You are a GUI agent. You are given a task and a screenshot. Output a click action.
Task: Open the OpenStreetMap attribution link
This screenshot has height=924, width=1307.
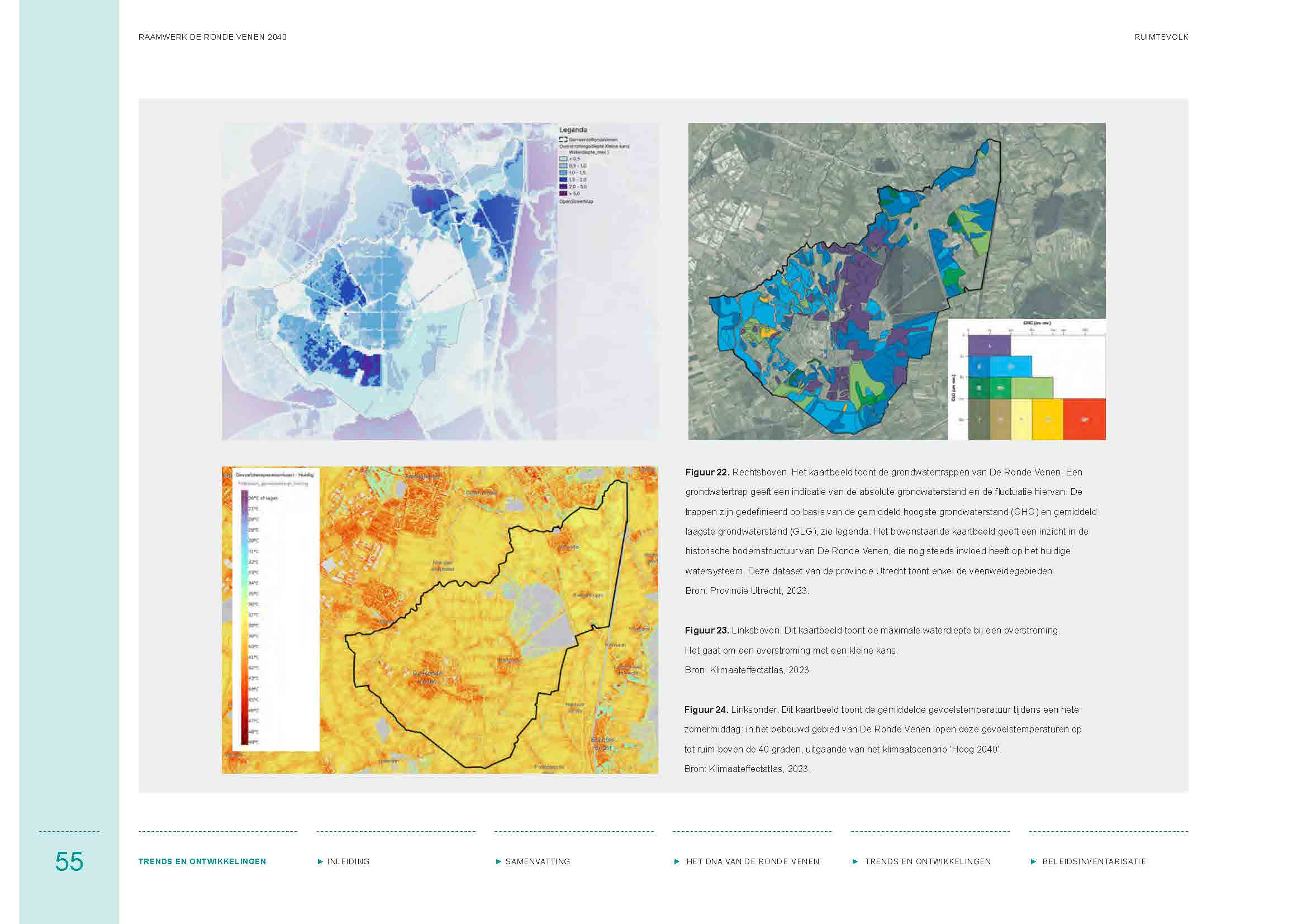click(577, 202)
